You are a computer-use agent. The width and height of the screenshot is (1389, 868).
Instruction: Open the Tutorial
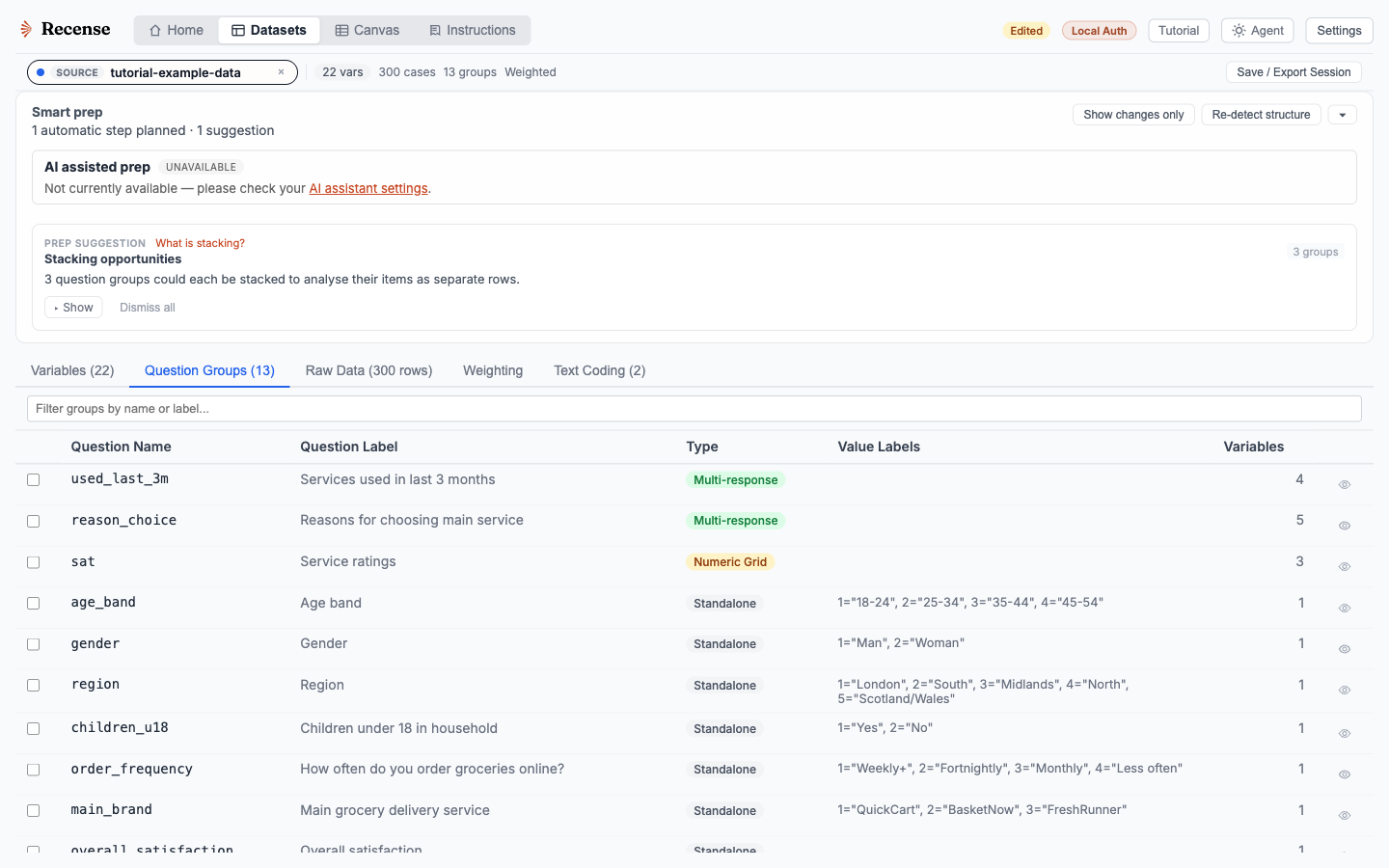point(1179,31)
